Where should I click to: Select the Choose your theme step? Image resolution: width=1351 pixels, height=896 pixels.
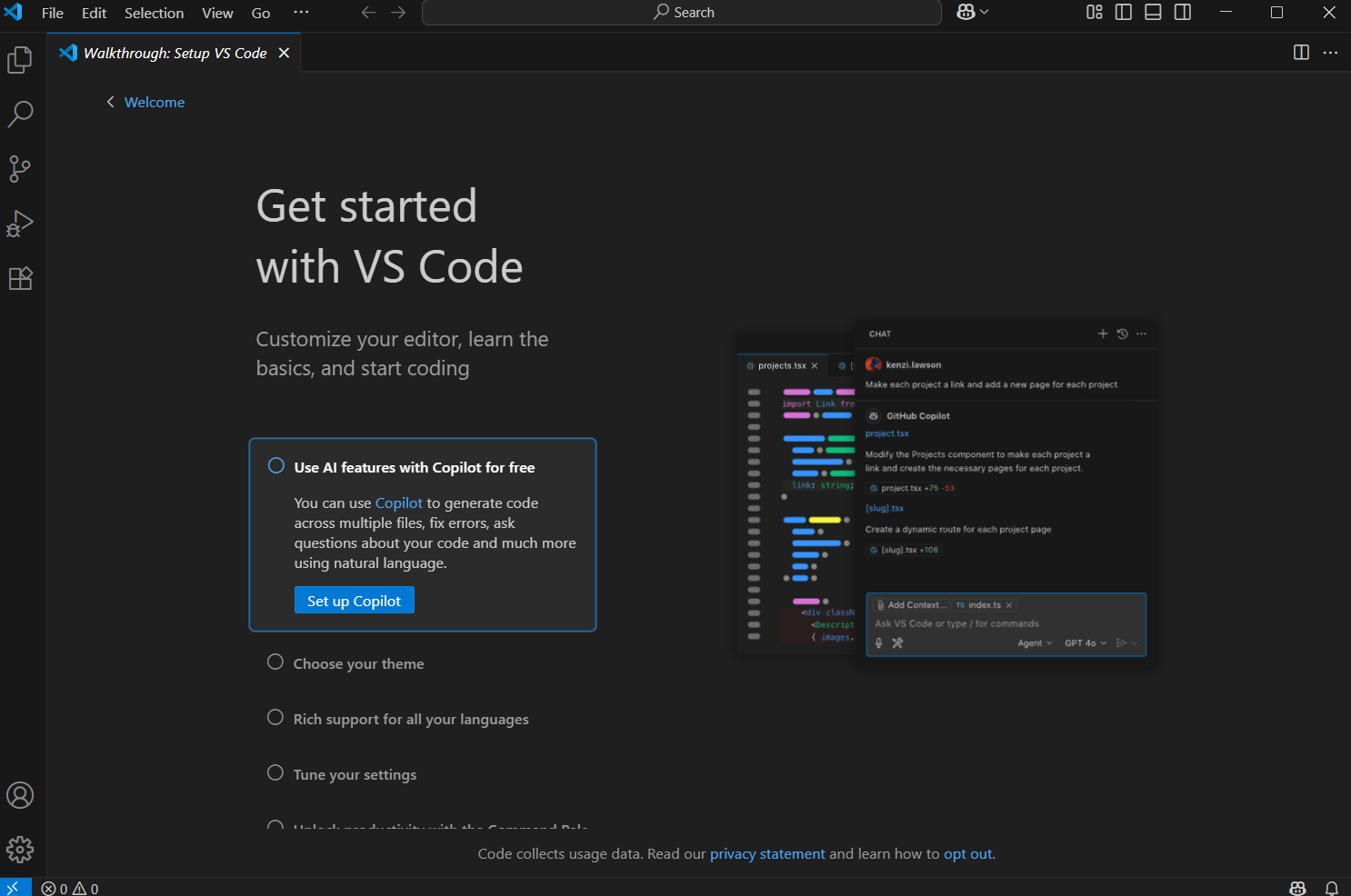(x=358, y=663)
